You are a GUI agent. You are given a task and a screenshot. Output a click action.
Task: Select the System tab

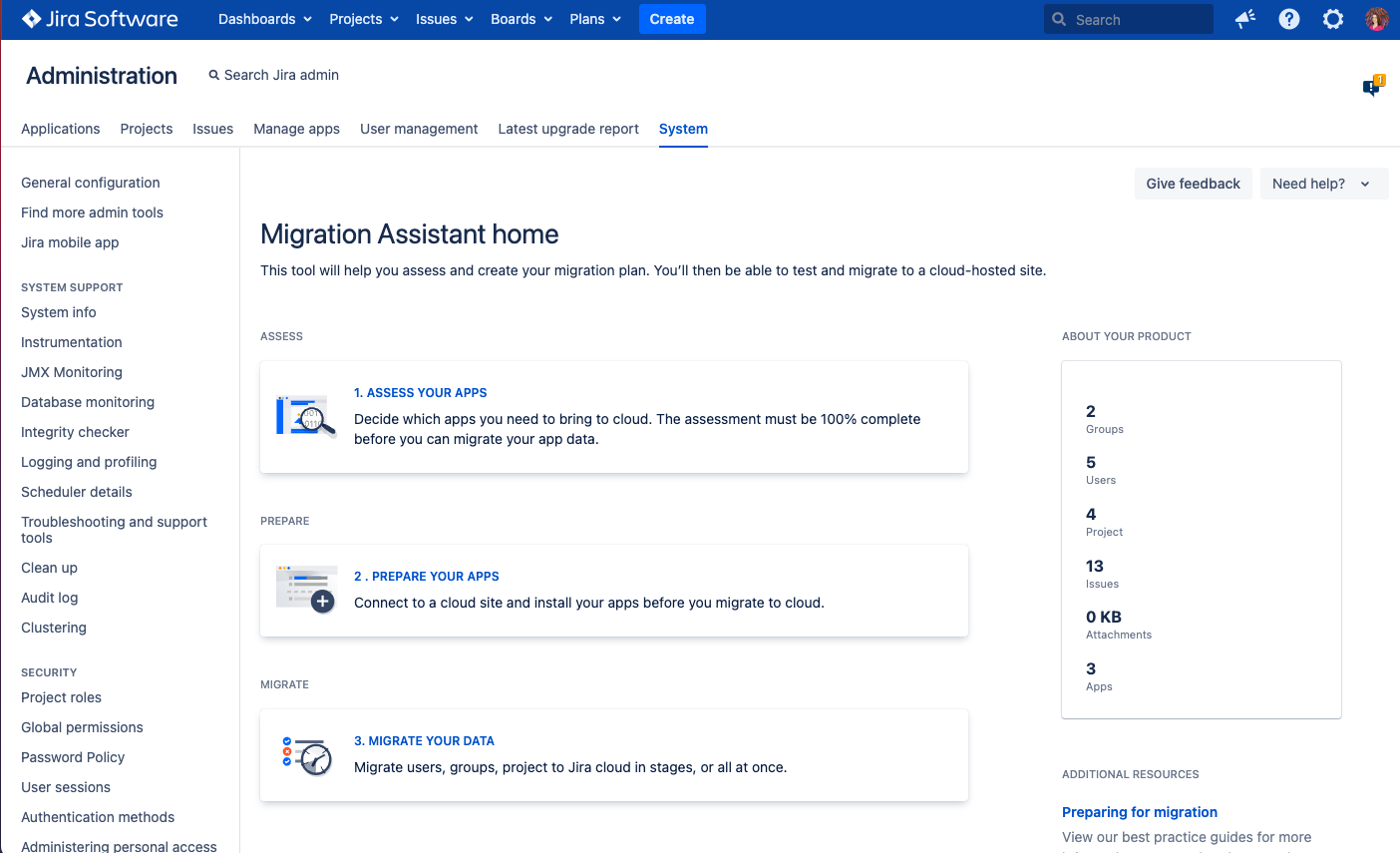(x=683, y=129)
